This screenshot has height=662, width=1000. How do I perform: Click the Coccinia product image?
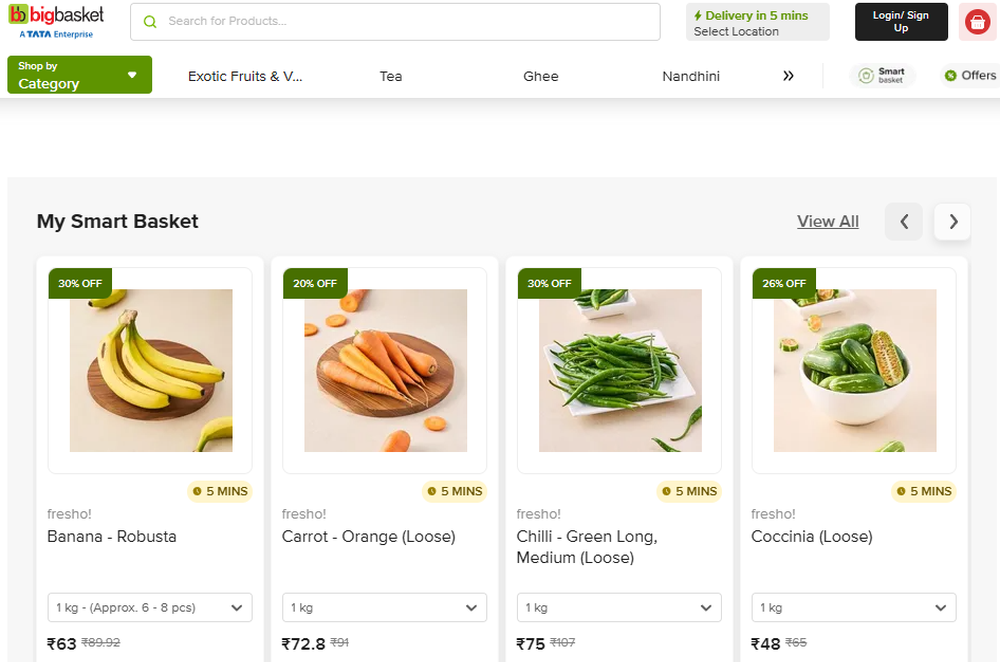(854, 370)
